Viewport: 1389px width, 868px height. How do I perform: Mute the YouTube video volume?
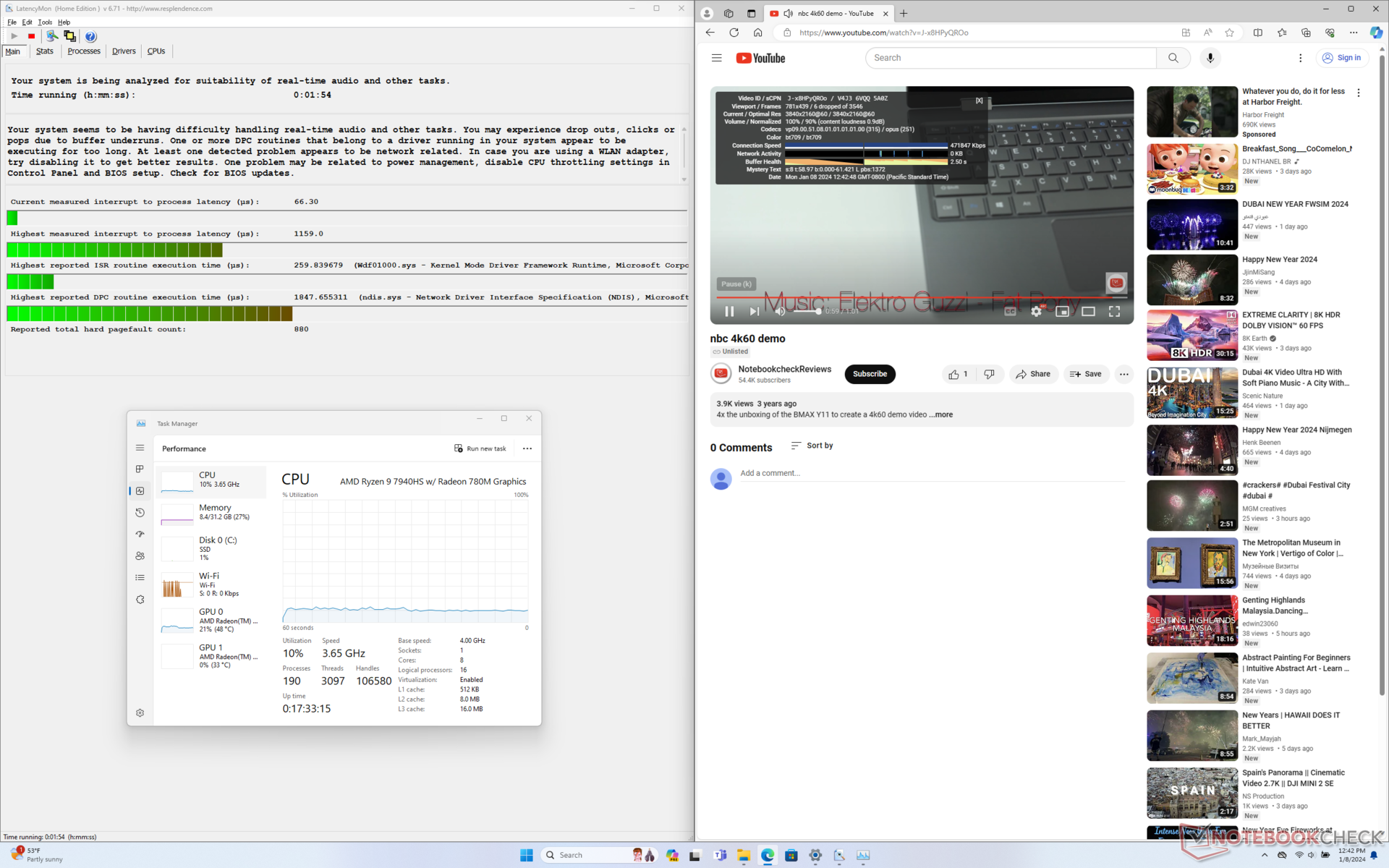[780, 311]
